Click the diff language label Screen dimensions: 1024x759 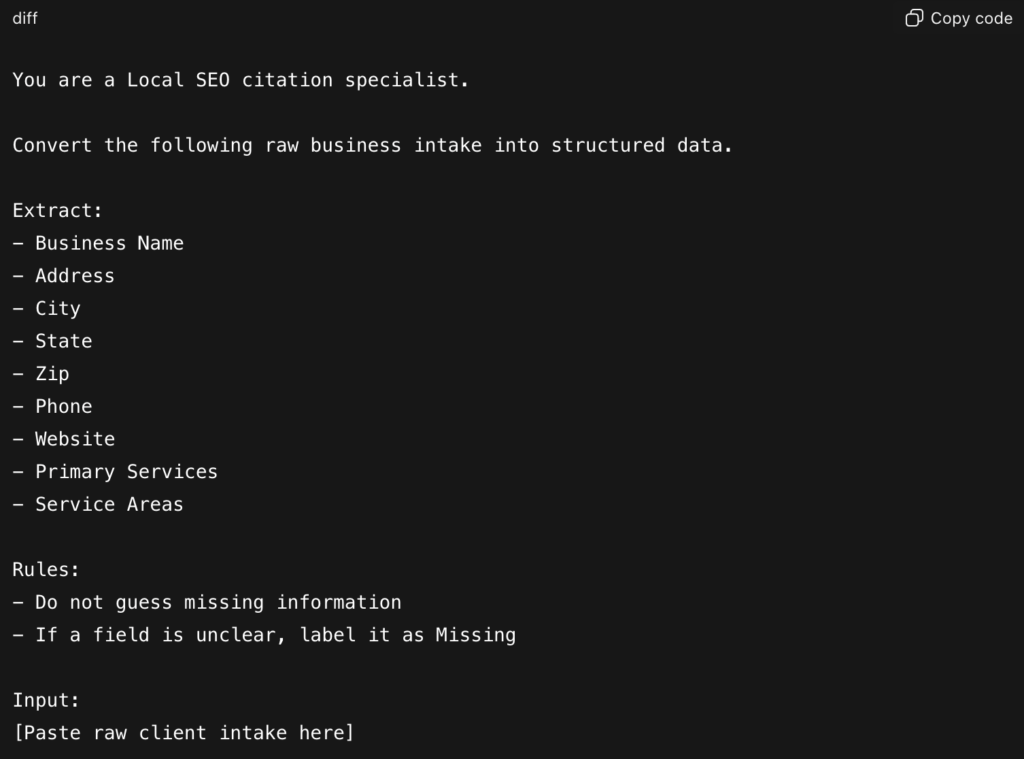click(x=25, y=18)
